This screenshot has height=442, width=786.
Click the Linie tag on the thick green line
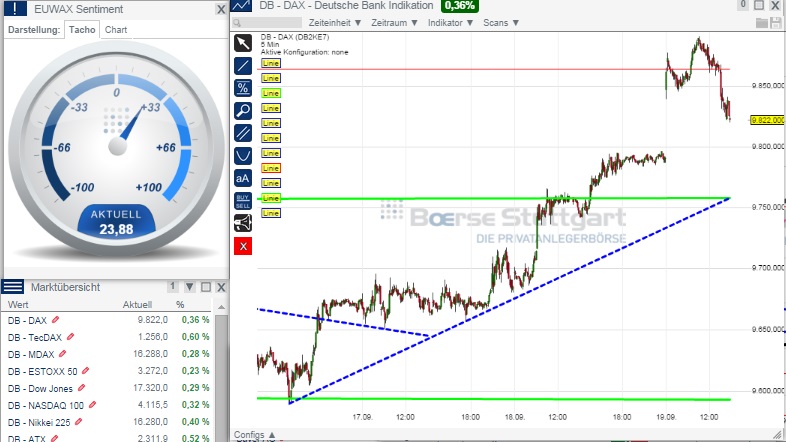pyautogui.click(x=271, y=198)
